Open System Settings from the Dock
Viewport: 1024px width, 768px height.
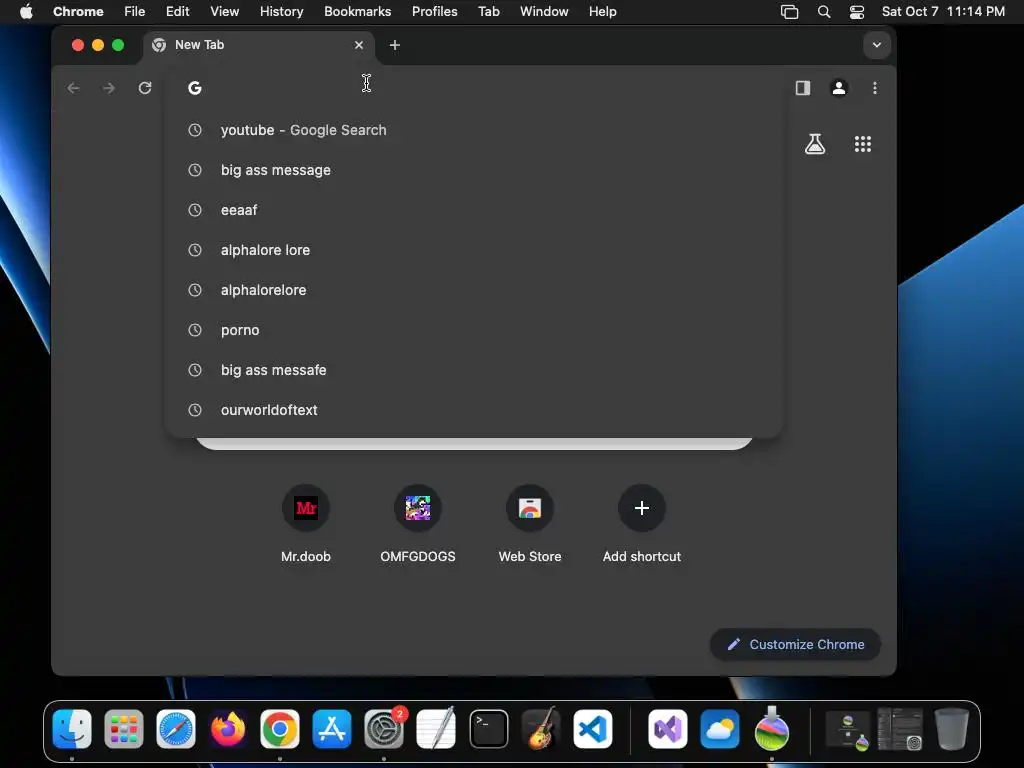click(384, 729)
